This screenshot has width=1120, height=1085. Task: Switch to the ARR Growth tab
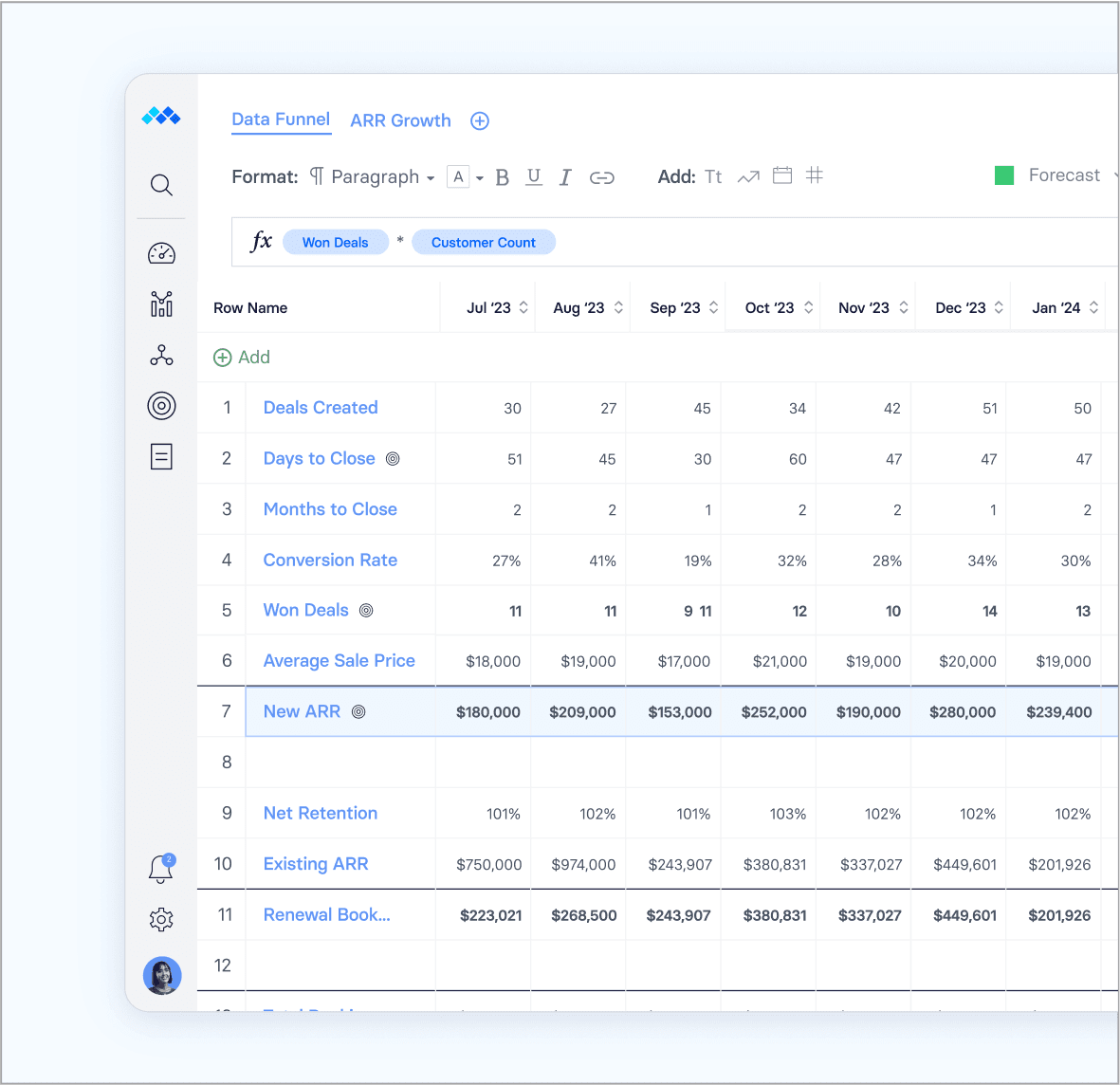click(x=401, y=120)
